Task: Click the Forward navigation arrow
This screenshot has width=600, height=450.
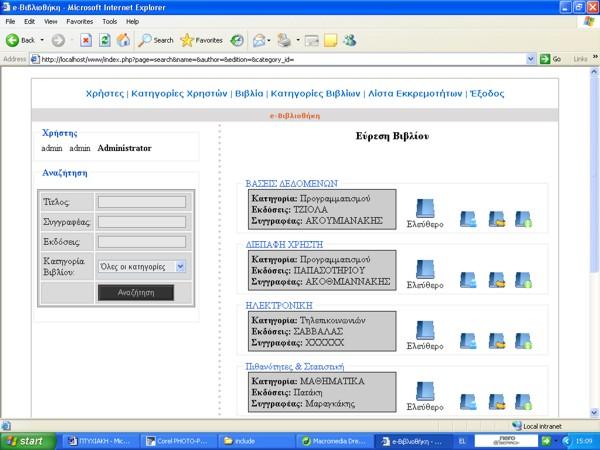Action: (x=58, y=40)
